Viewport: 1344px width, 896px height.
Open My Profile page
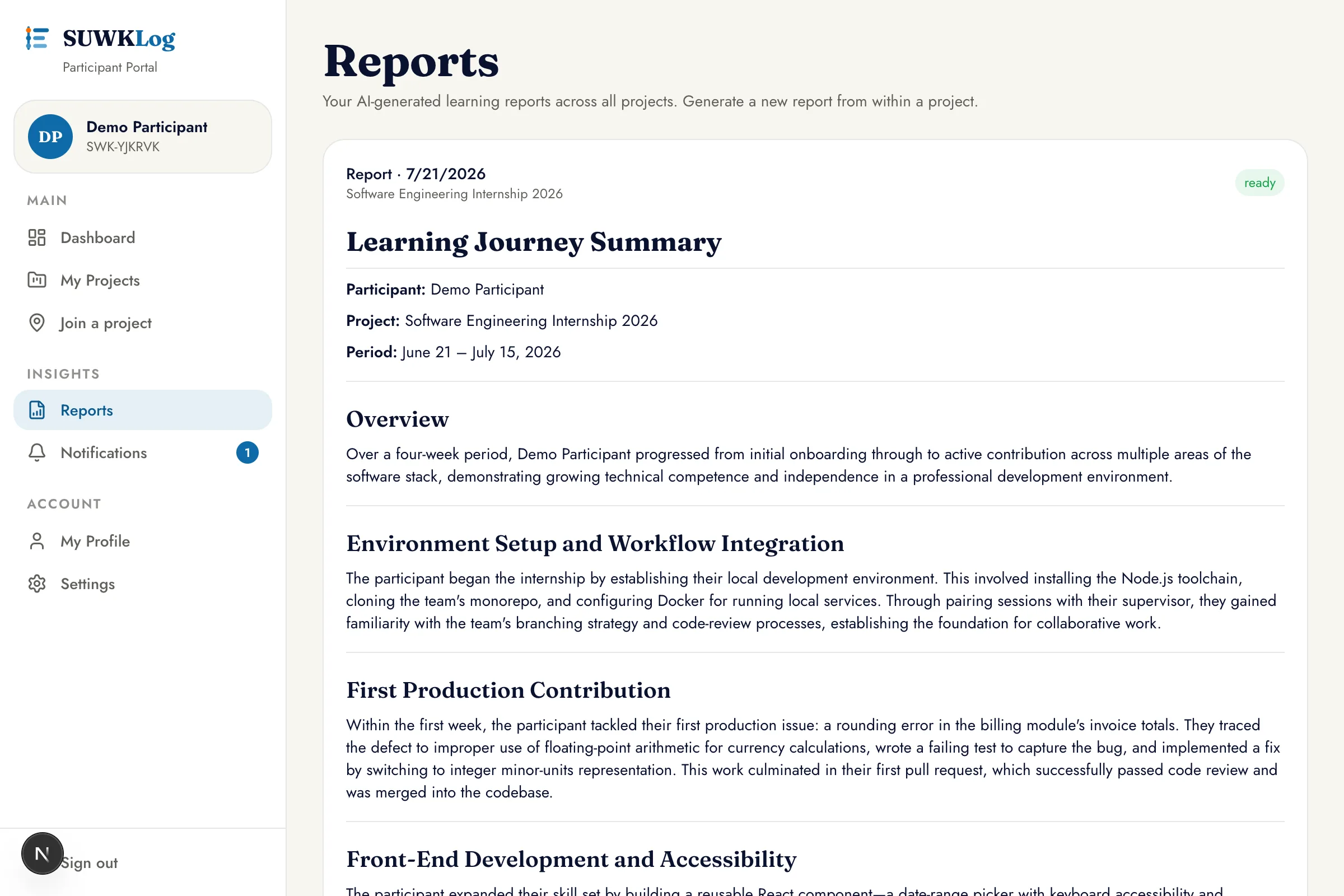point(143,541)
